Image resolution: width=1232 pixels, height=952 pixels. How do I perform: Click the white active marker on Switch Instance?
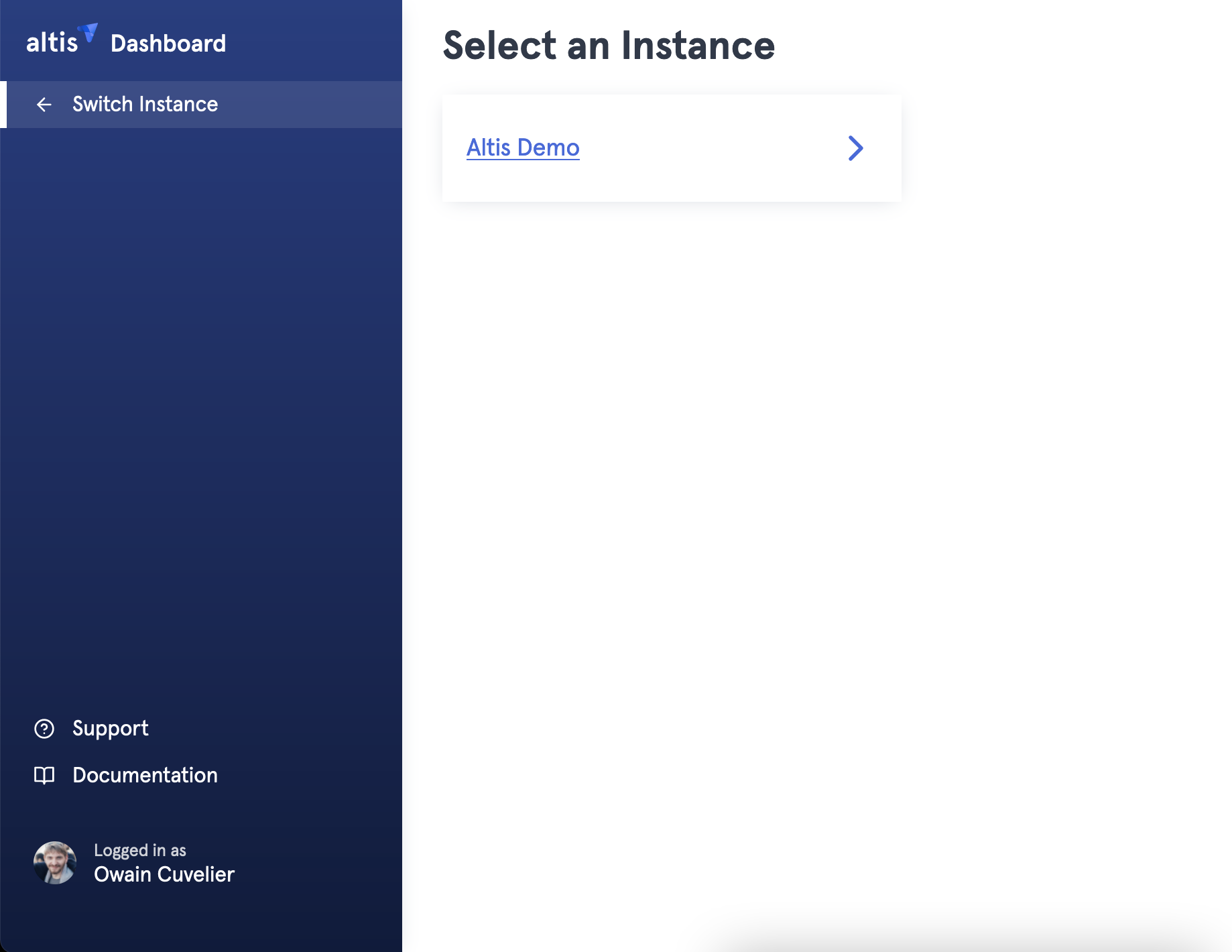click(3, 105)
